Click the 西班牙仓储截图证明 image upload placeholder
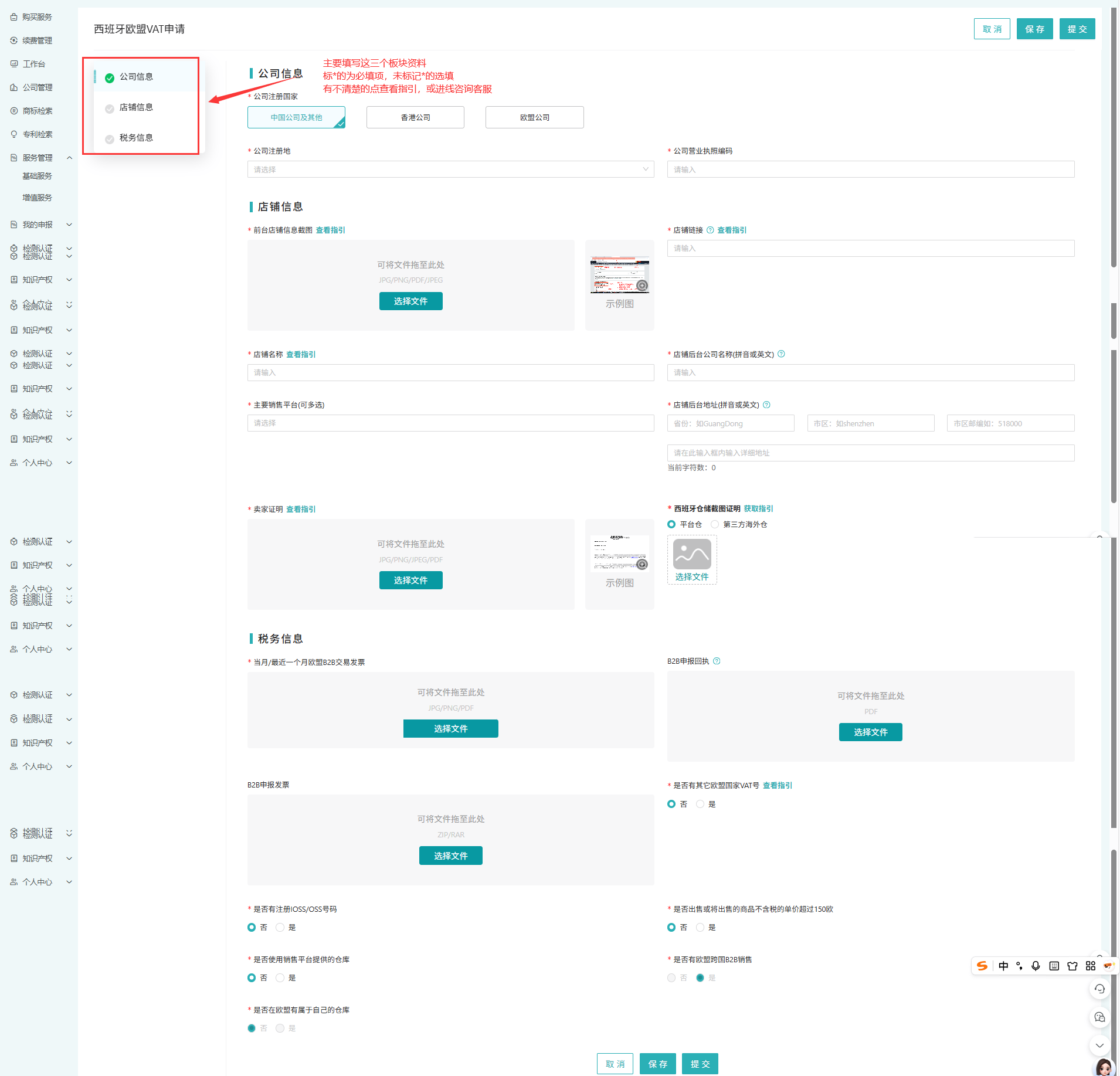This screenshot has width=1120, height=1076. pos(692,559)
